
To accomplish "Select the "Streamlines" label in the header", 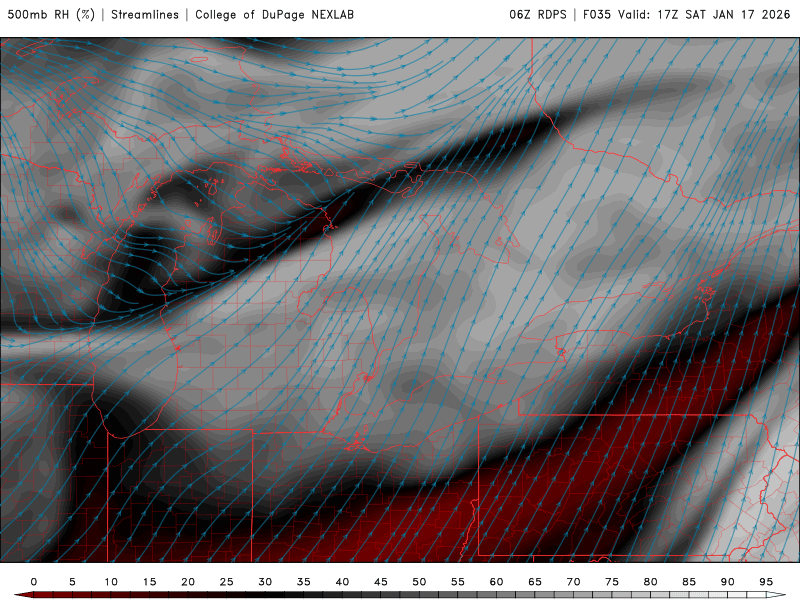I will coord(145,15).
